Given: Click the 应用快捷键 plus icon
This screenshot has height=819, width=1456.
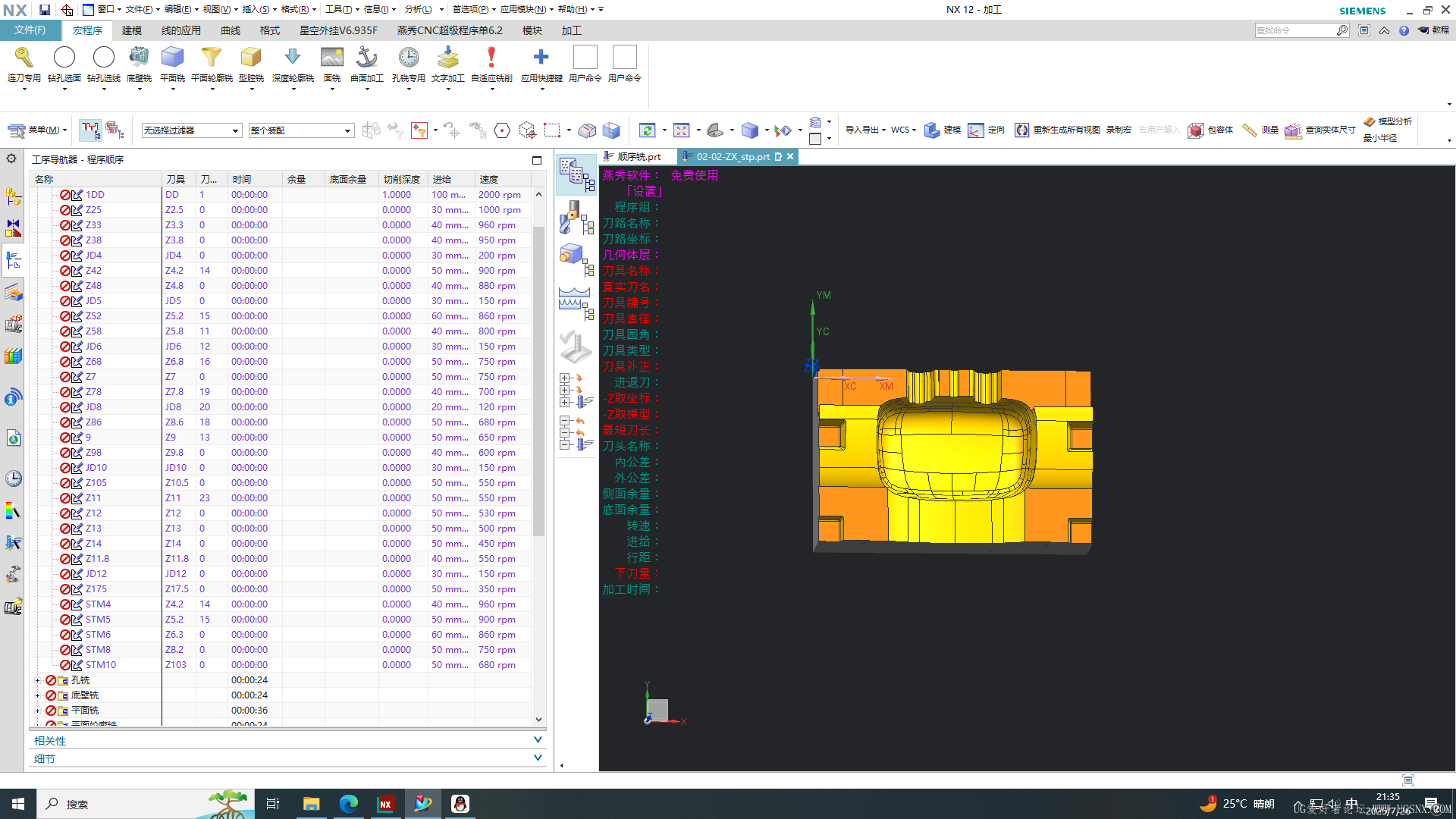Looking at the screenshot, I should click(x=541, y=57).
